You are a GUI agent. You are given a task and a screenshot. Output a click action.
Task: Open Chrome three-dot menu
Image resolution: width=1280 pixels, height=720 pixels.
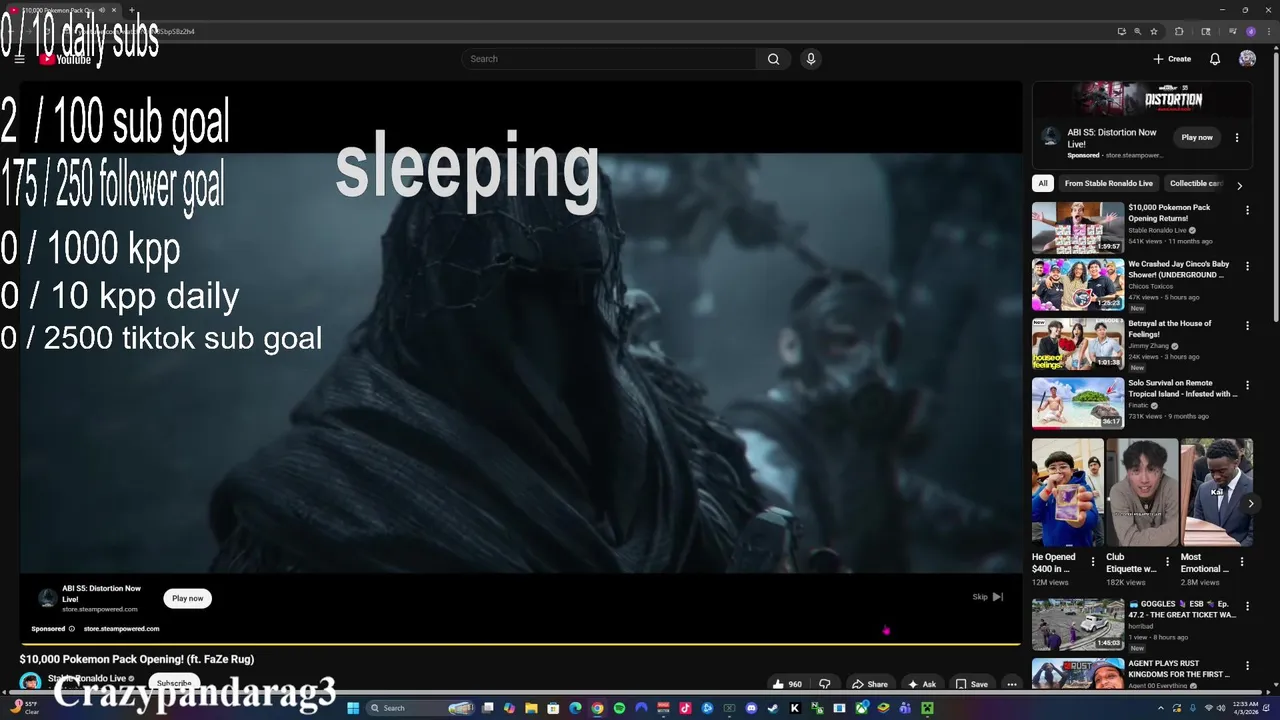[1269, 31]
